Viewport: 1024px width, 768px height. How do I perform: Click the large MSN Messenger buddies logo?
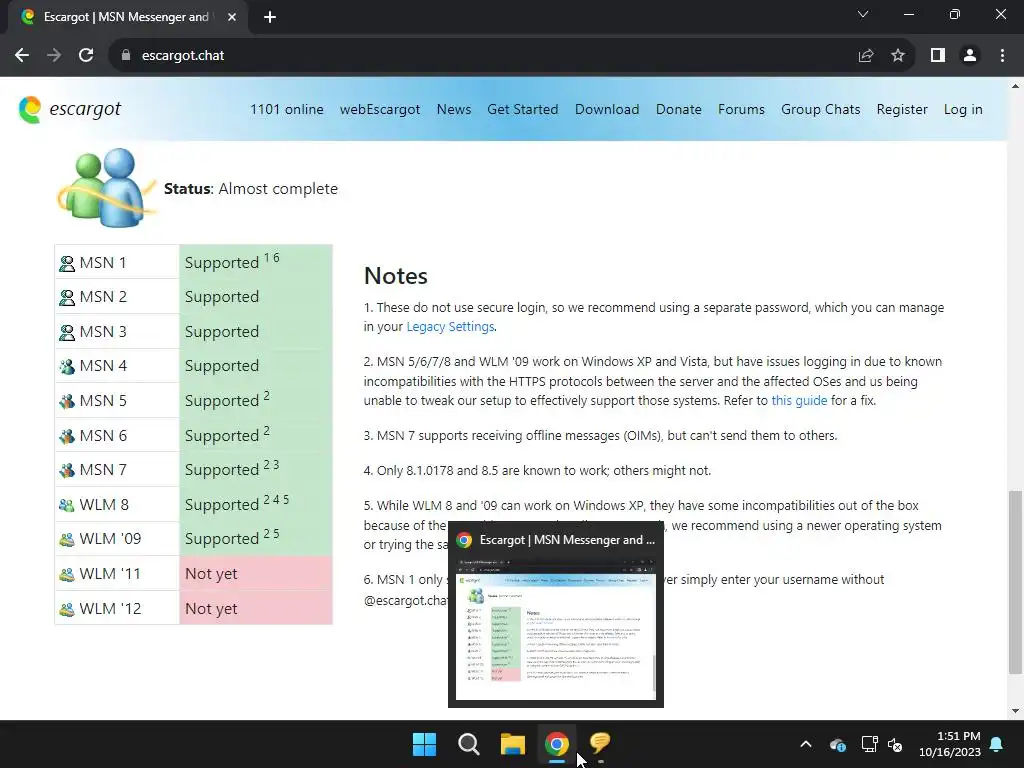click(107, 188)
